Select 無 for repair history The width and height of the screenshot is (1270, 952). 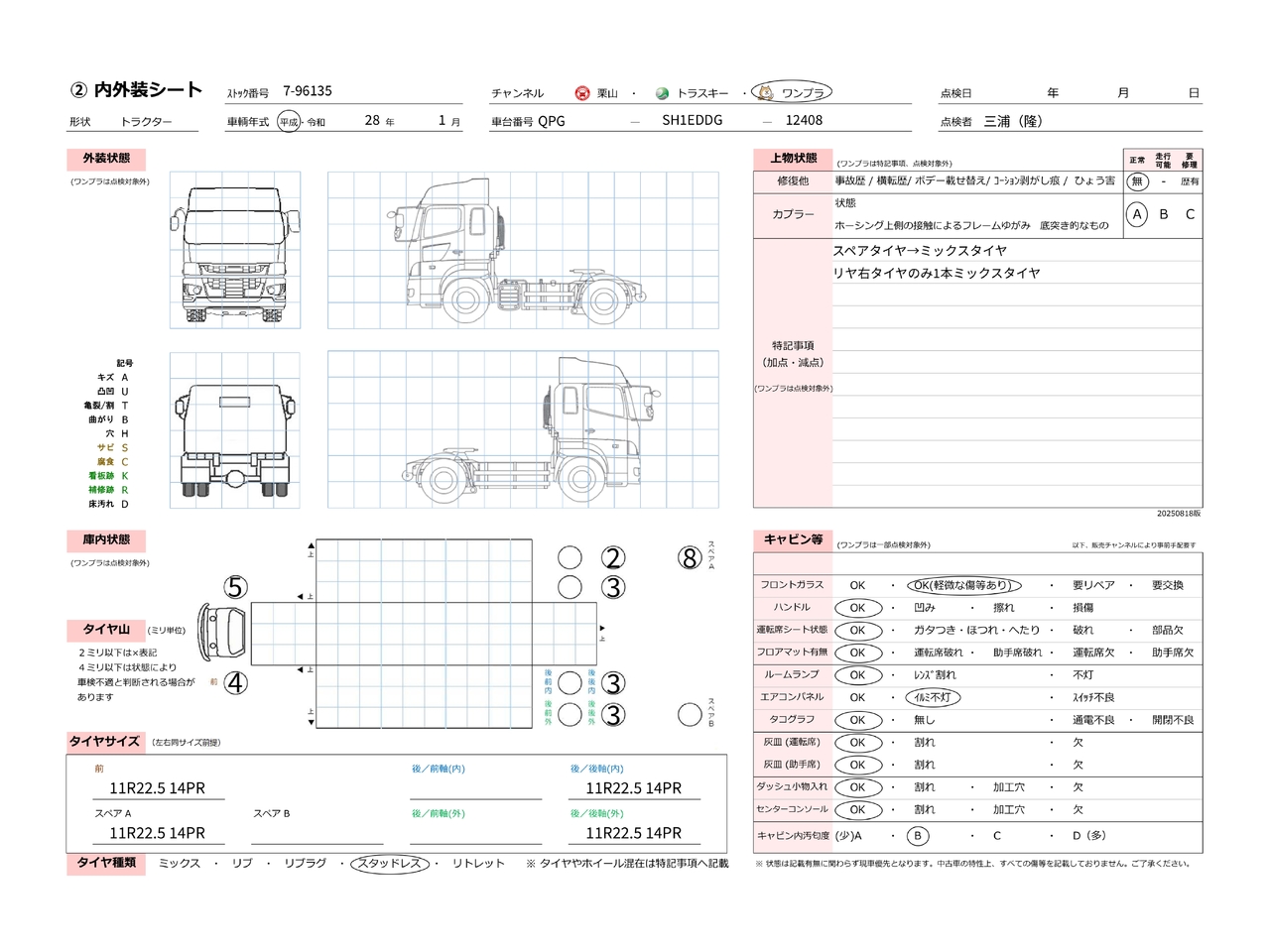[x=1137, y=181]
